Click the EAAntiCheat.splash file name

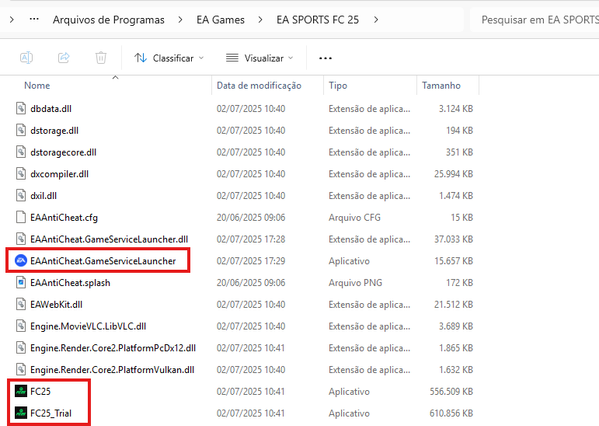[x=70, y=283]
